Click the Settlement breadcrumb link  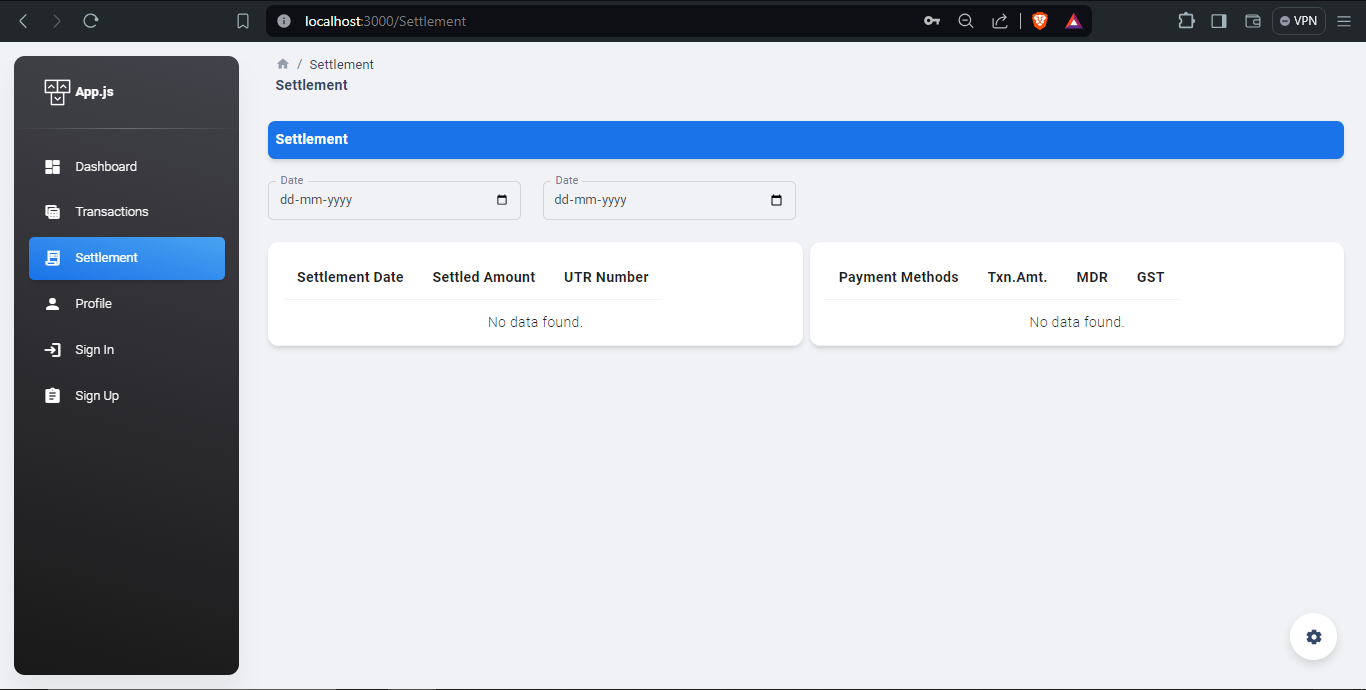pos(341,64)
